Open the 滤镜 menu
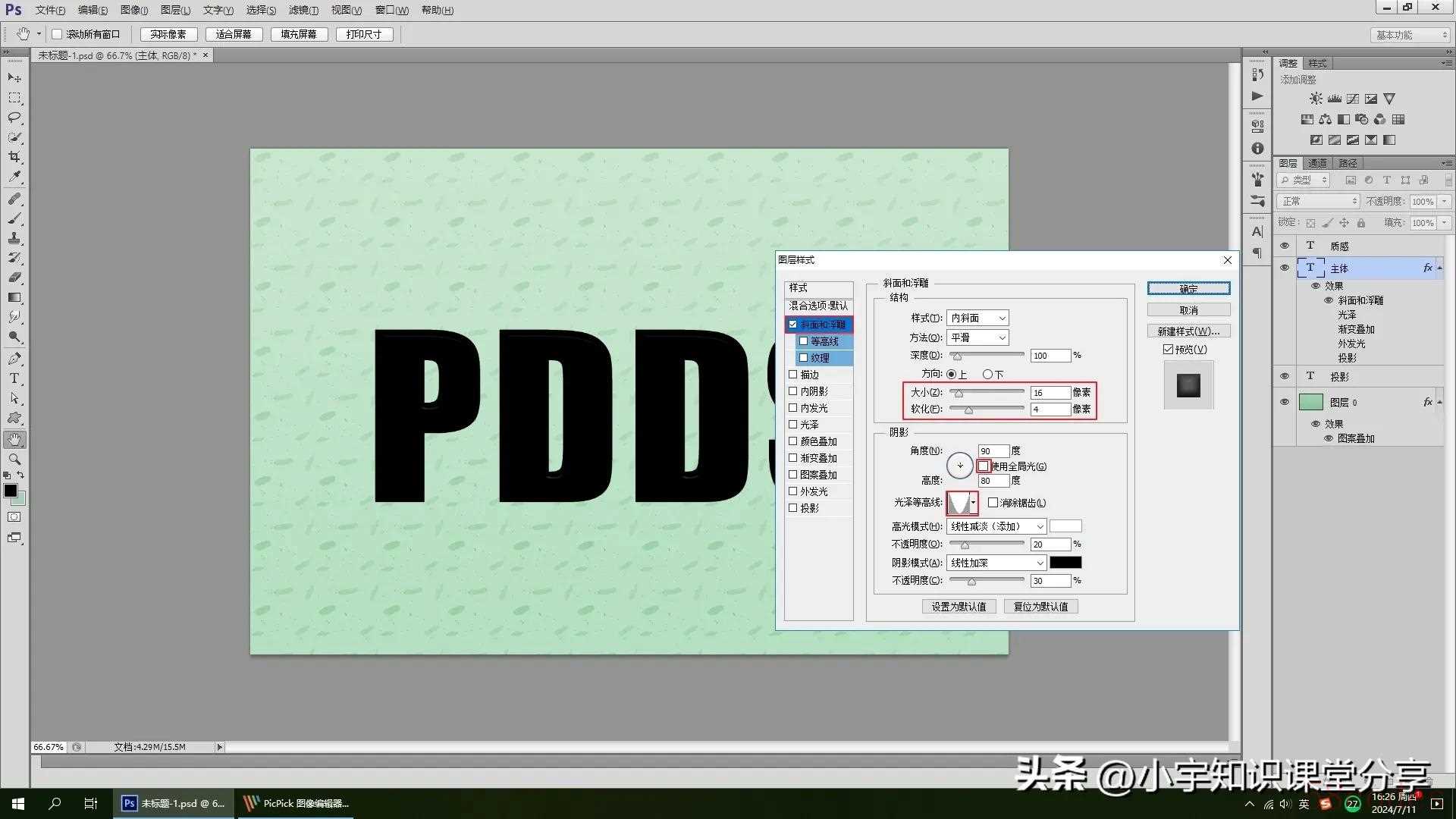 [x=303, y=10]
